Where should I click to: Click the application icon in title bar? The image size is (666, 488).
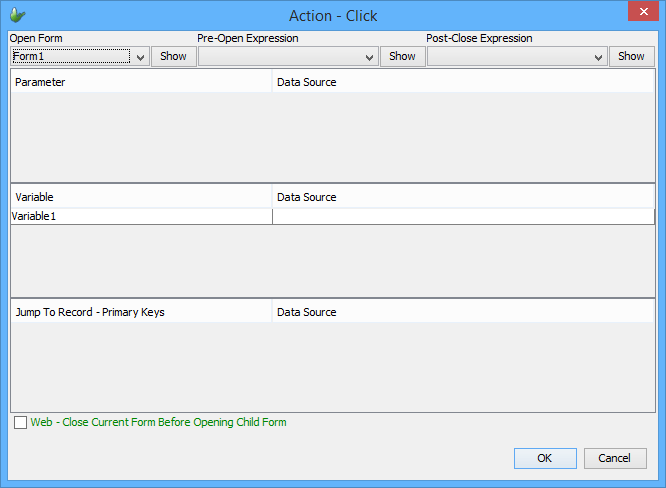[17, 14]
